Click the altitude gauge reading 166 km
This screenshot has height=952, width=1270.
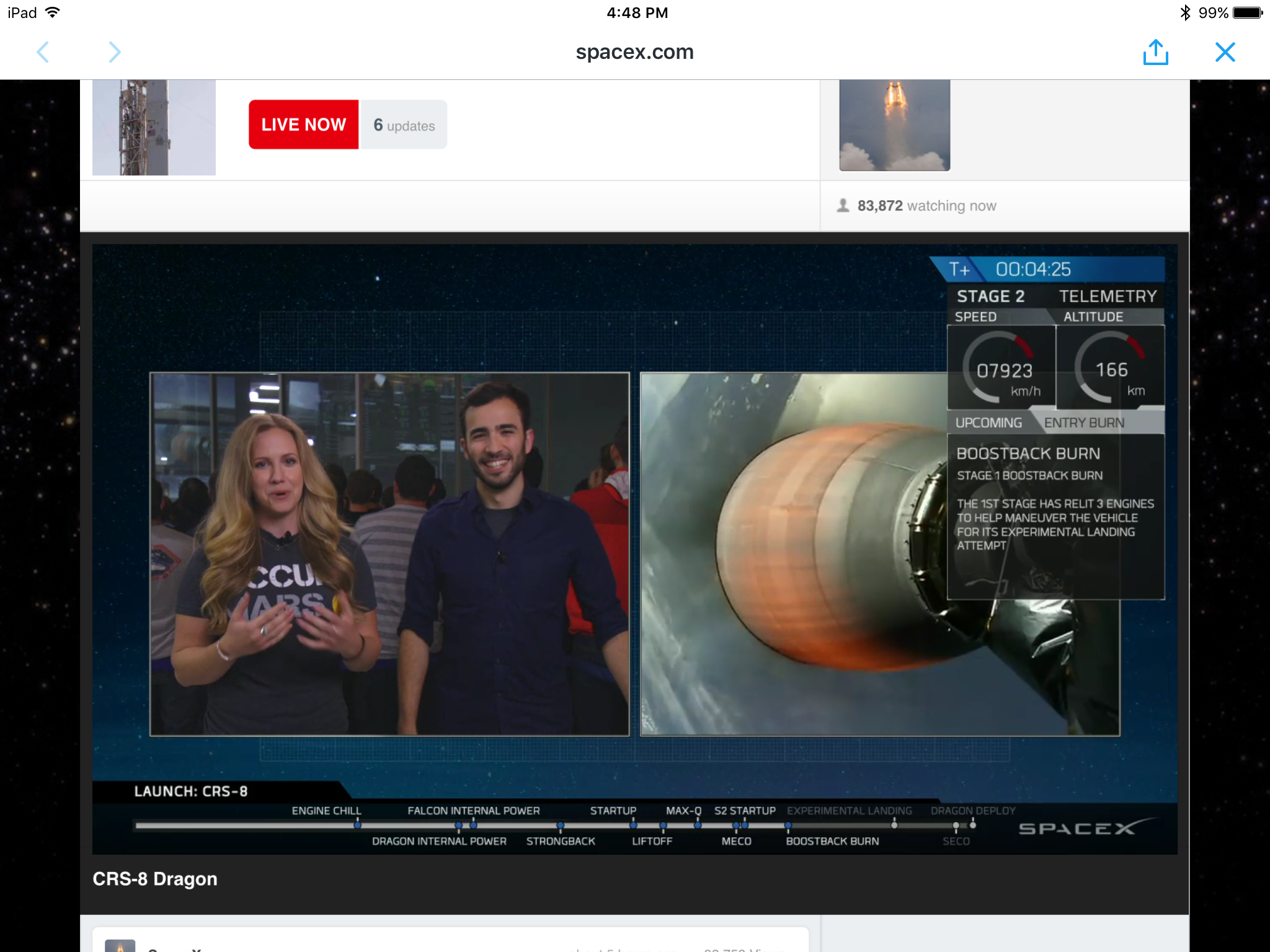[x=1110, y=368]
